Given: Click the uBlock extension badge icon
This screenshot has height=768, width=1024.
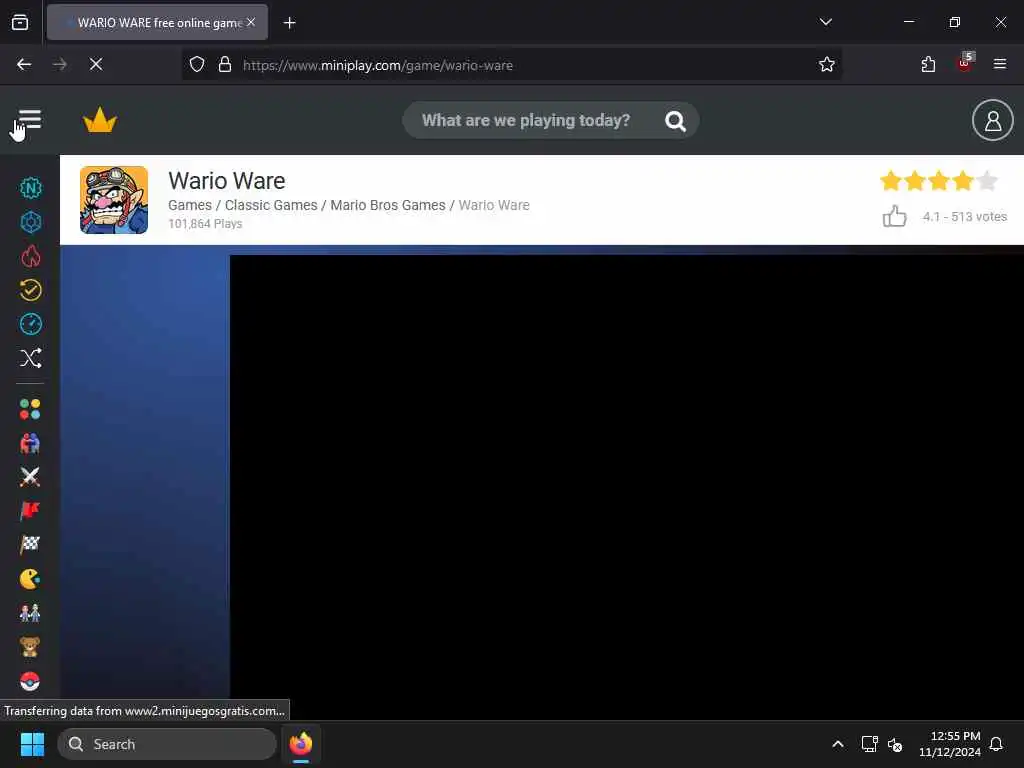Looking at the screenshot, I should [x=965, y=63].
